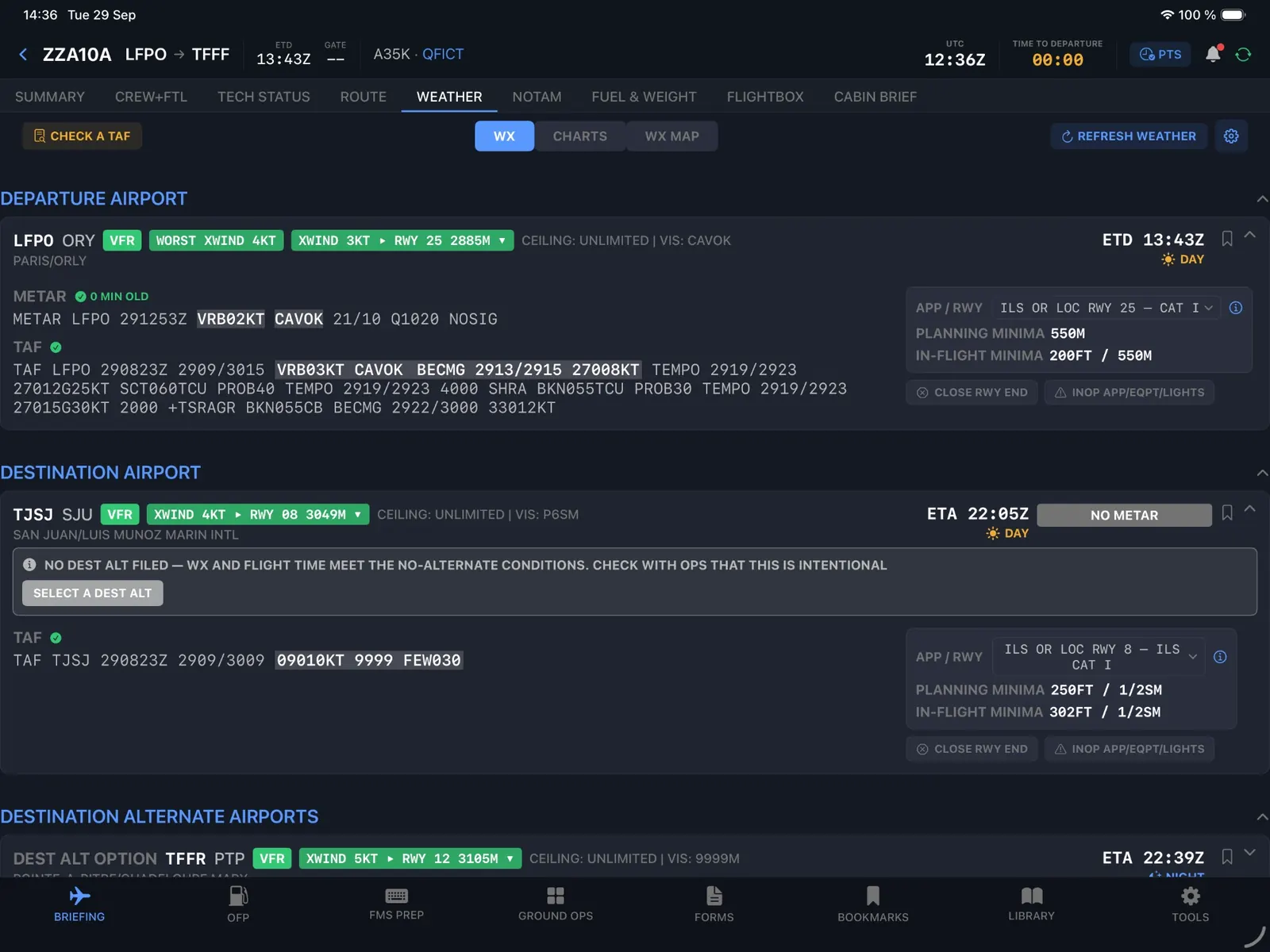Go to the ROUTE tab
The image size is (1270, 952).
pos(364,97)
